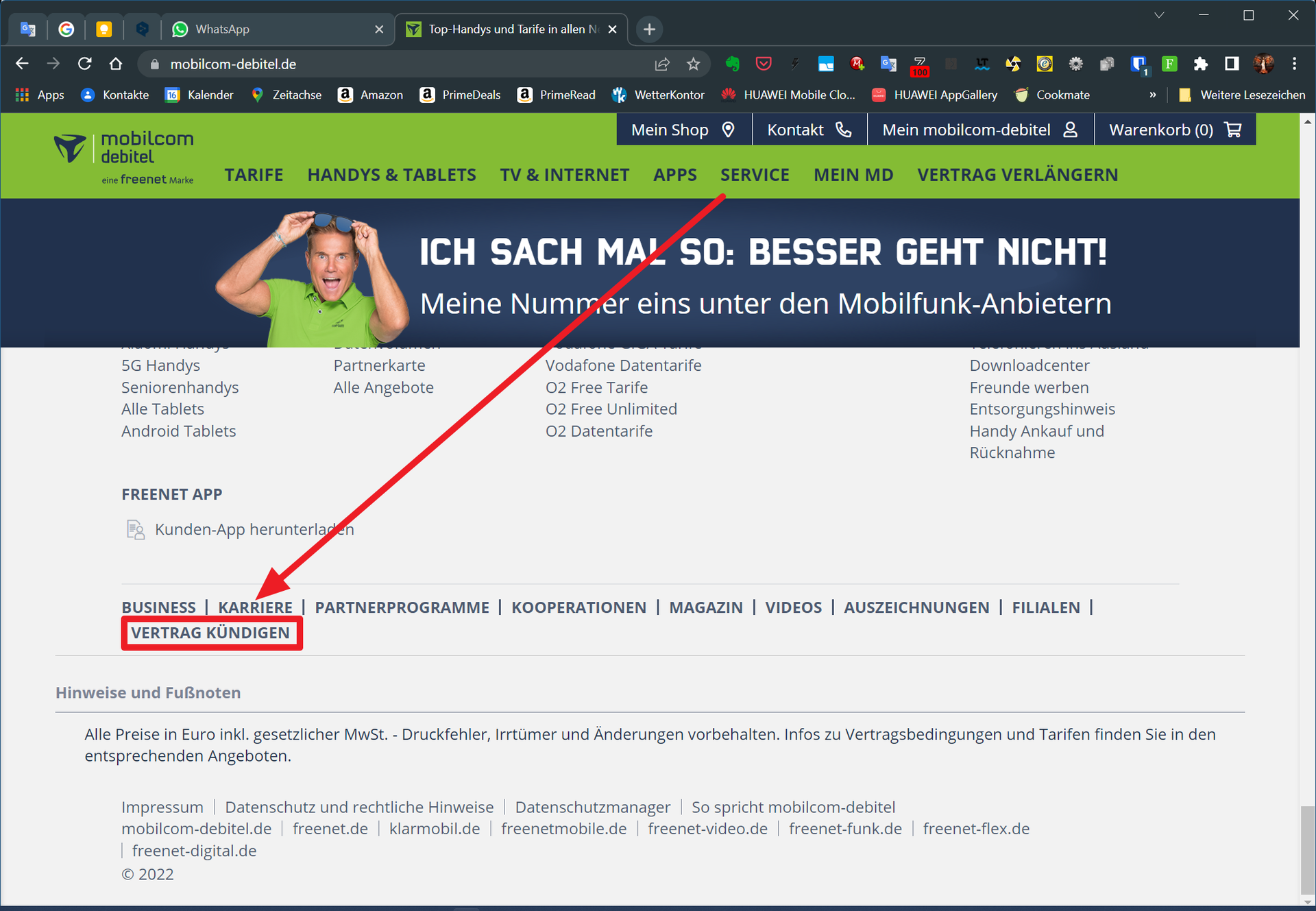Open Mein mobilcom-debitel account login
Viewport: 1316px width, 911px height.
[980, 130]
